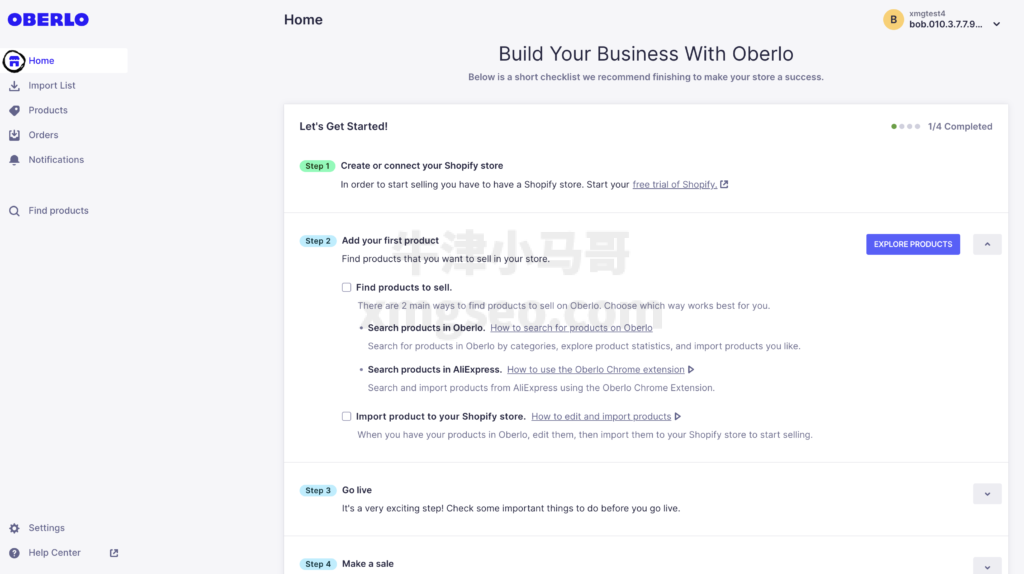Click the external link icon beside Help Center
The image size is (1024, 574).
click(x=114, y=553)
